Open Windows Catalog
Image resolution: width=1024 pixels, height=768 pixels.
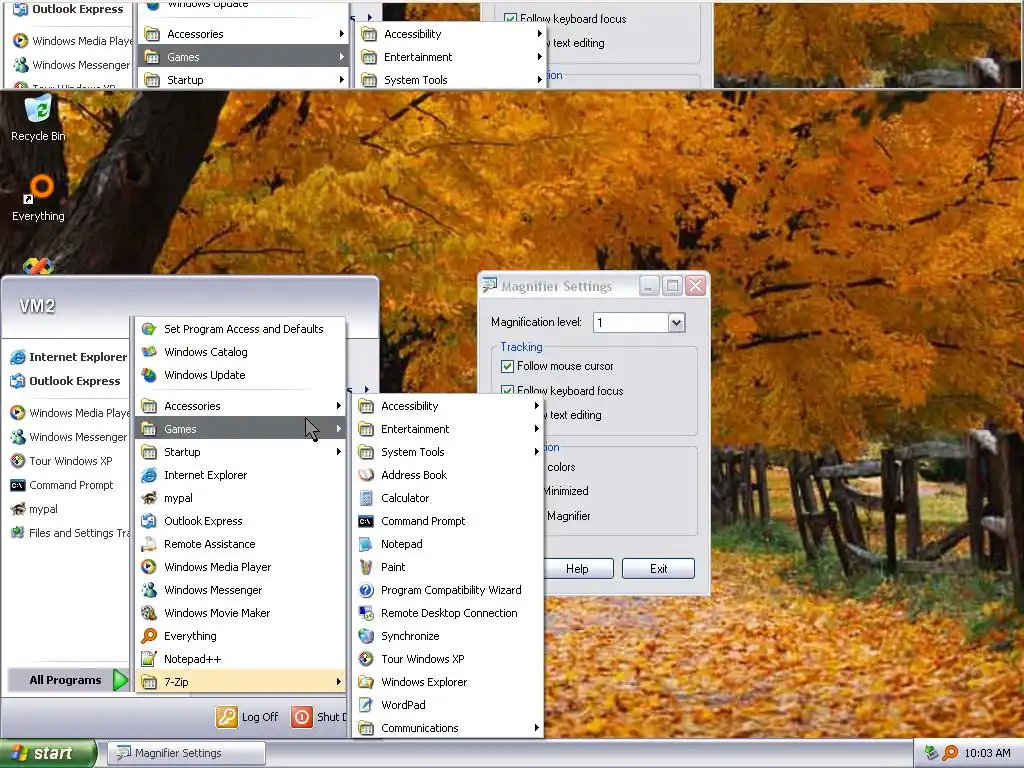coord(240,352)
